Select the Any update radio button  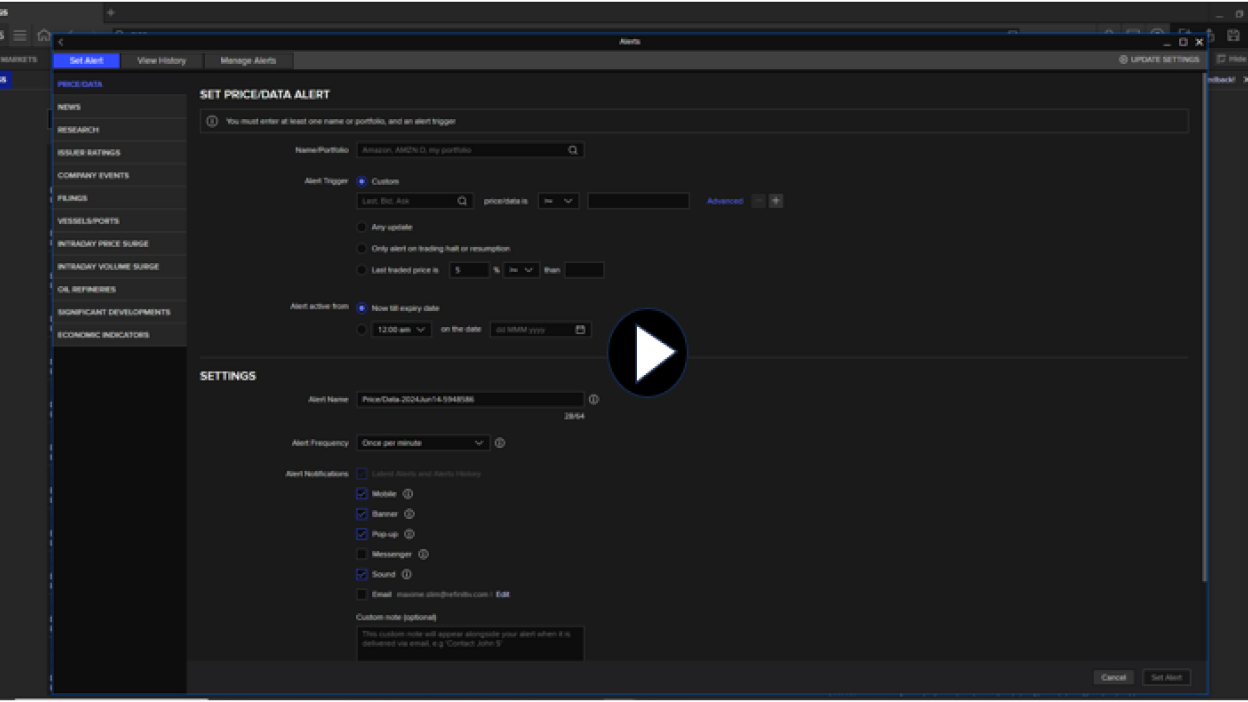(x=362, y=227)
